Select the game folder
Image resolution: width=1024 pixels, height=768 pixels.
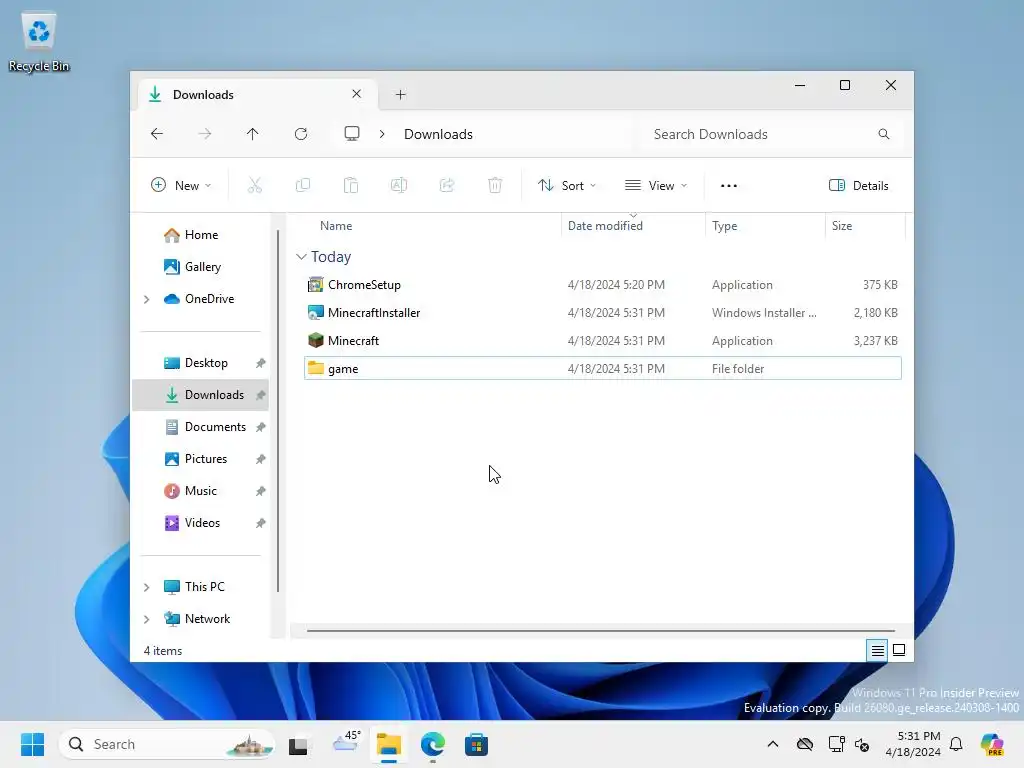[x=602, y=368]
